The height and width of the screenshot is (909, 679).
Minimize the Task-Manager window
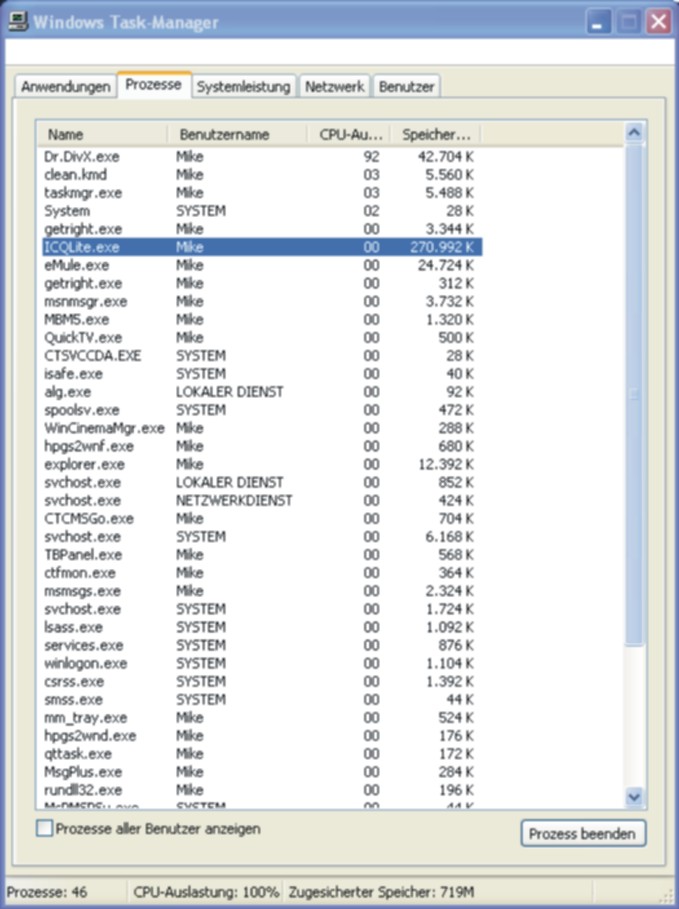pos(598,22)
